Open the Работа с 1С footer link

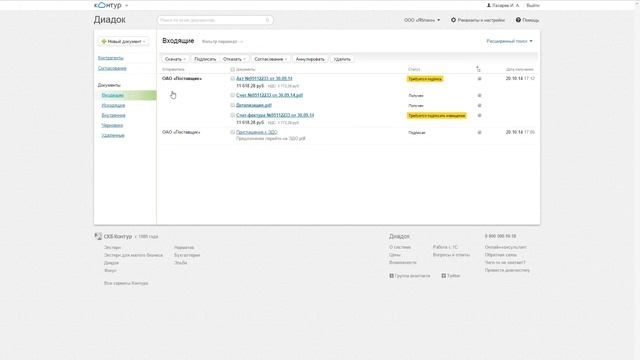pos(445,247)
